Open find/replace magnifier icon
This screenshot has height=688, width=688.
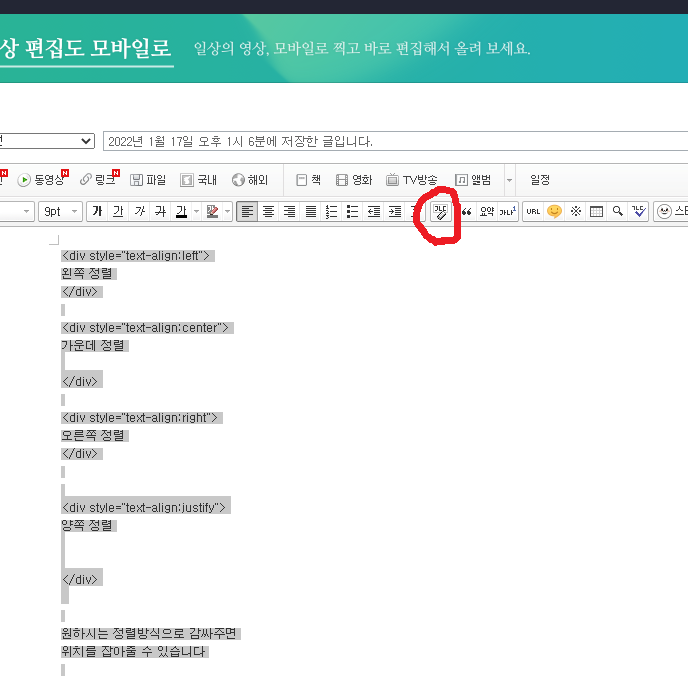(618, 211)
